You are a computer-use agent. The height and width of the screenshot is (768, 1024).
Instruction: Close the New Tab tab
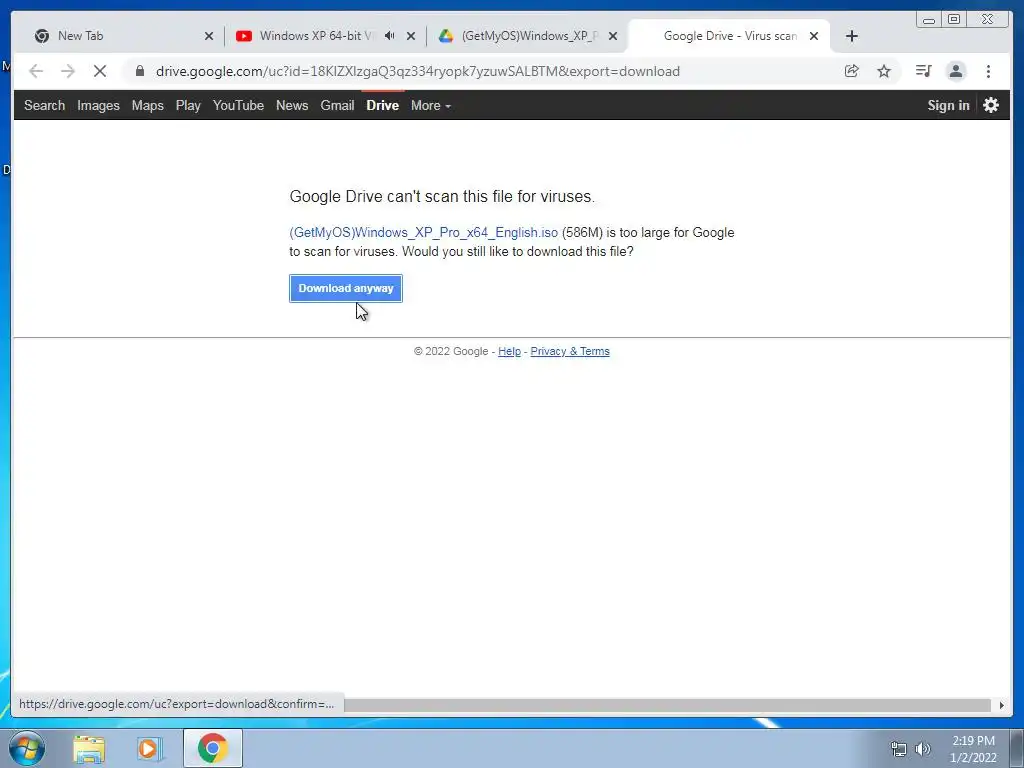(x=209, y=36)
